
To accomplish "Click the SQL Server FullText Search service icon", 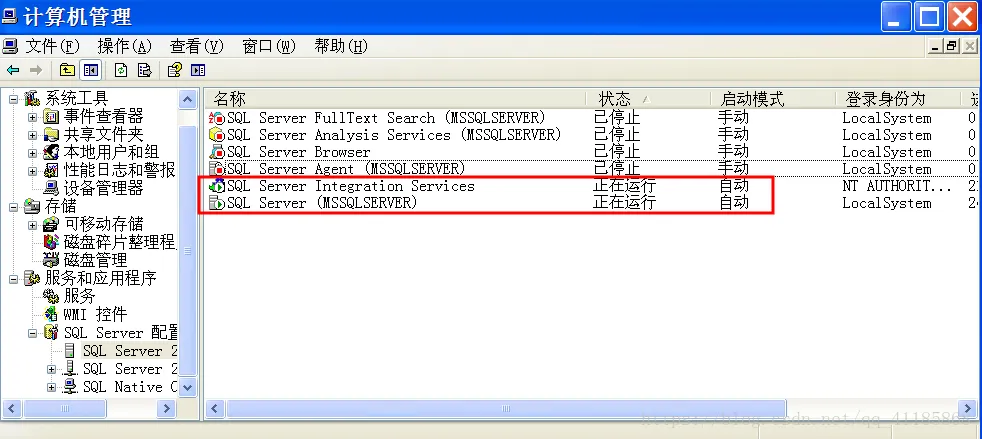I will (217, 118).
